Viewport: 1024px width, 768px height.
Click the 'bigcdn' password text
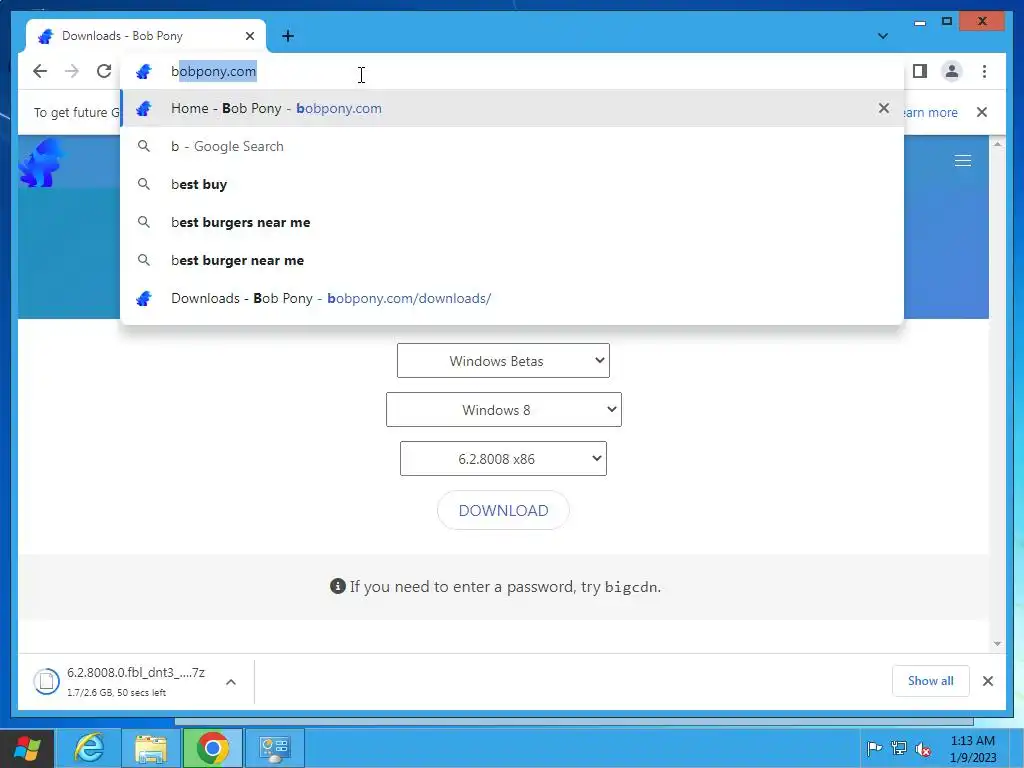pyautogui.click(x=632, y=587)
